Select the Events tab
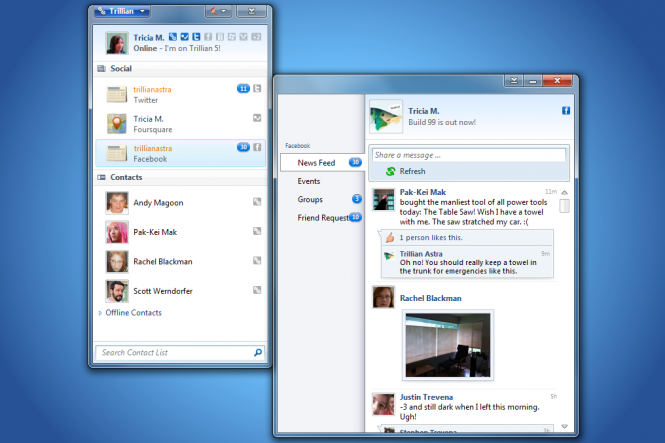Screen dimensions: 665x443 click(321, 181)
